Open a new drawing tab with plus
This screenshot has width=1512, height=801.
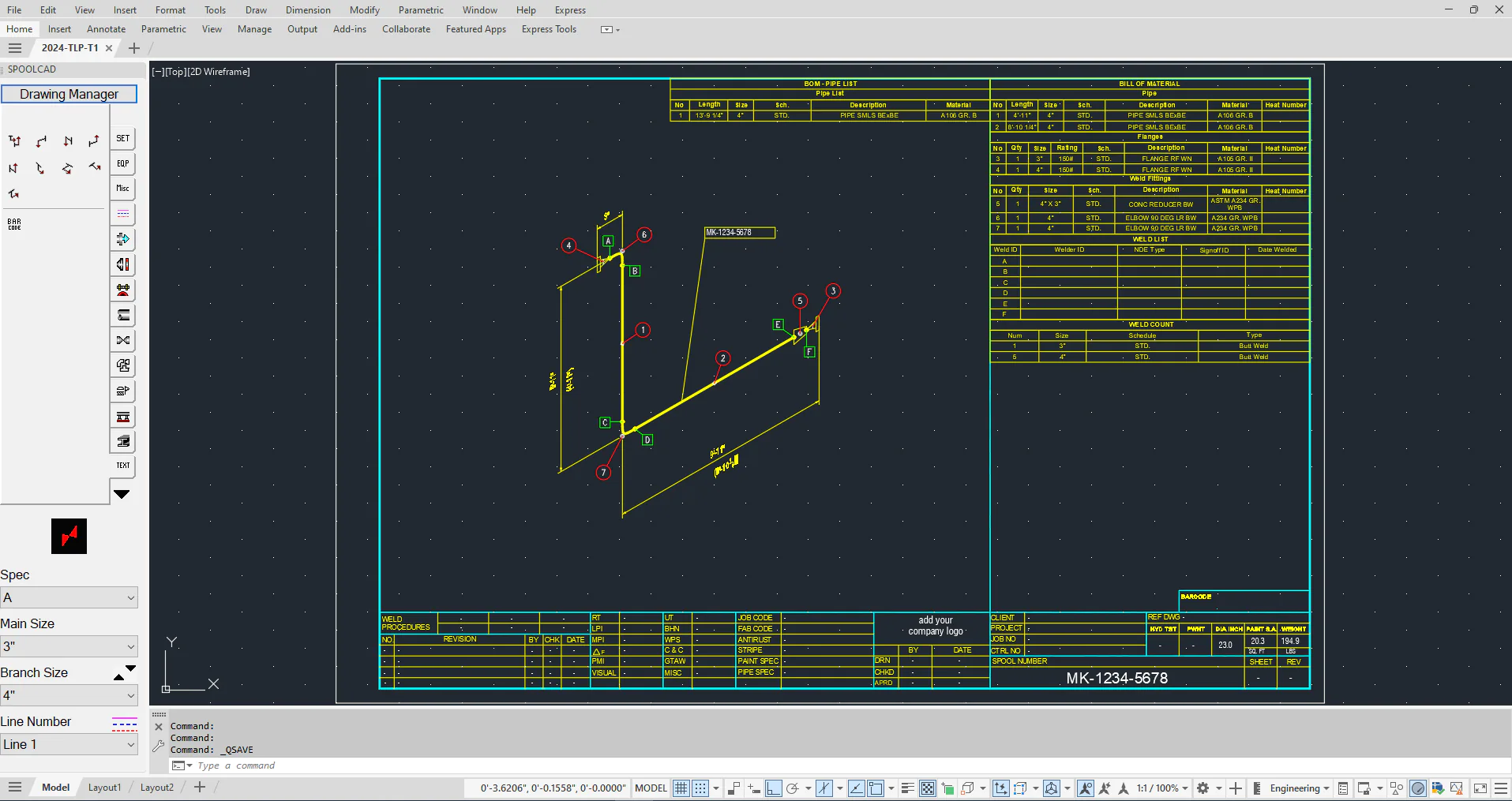pyautogui.click(x=134, y=48)
